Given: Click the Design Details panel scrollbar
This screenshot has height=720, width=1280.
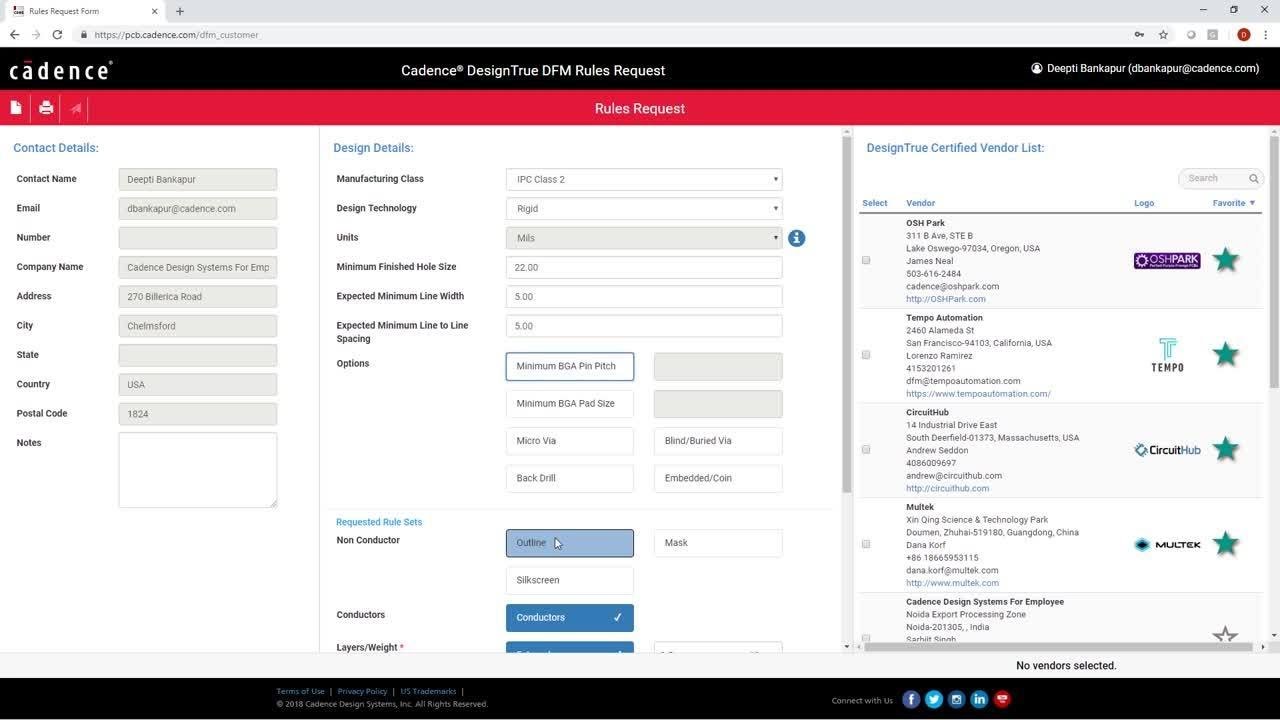Looking at the screenshot, I should (x=846, y=315).
